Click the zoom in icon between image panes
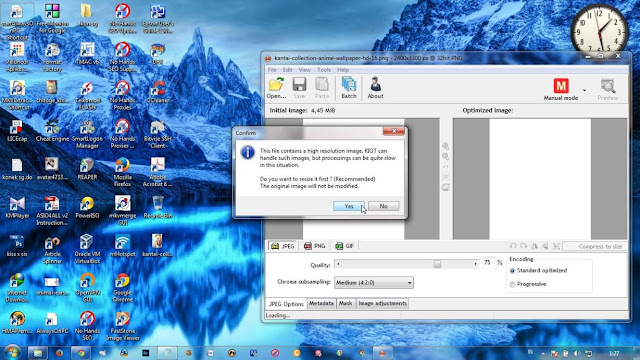Screen dimensions: 640x360 [x=446, y=146]
